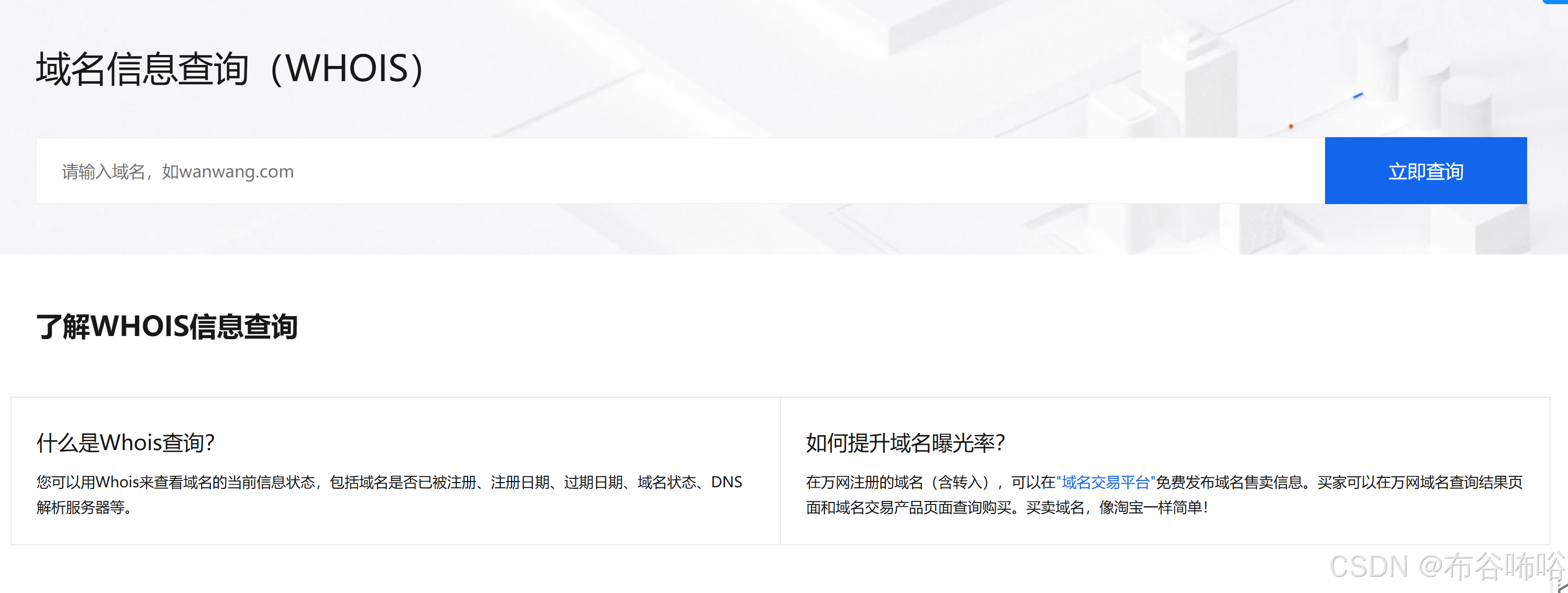Click the CSDN watermark text
1568x593 pixels.
(x=1369, y=566)
